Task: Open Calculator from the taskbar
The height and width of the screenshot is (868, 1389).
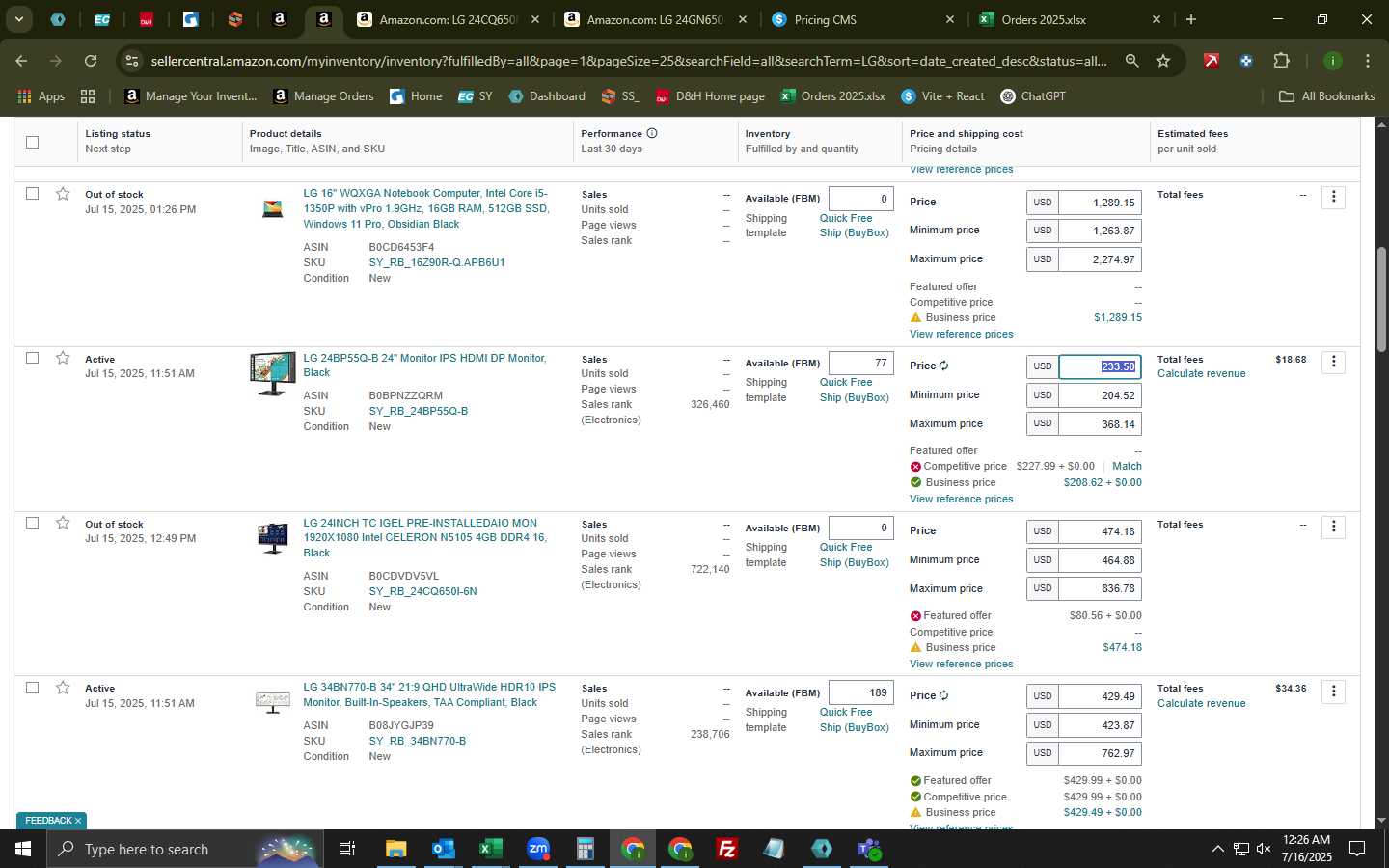Action: 585,849
